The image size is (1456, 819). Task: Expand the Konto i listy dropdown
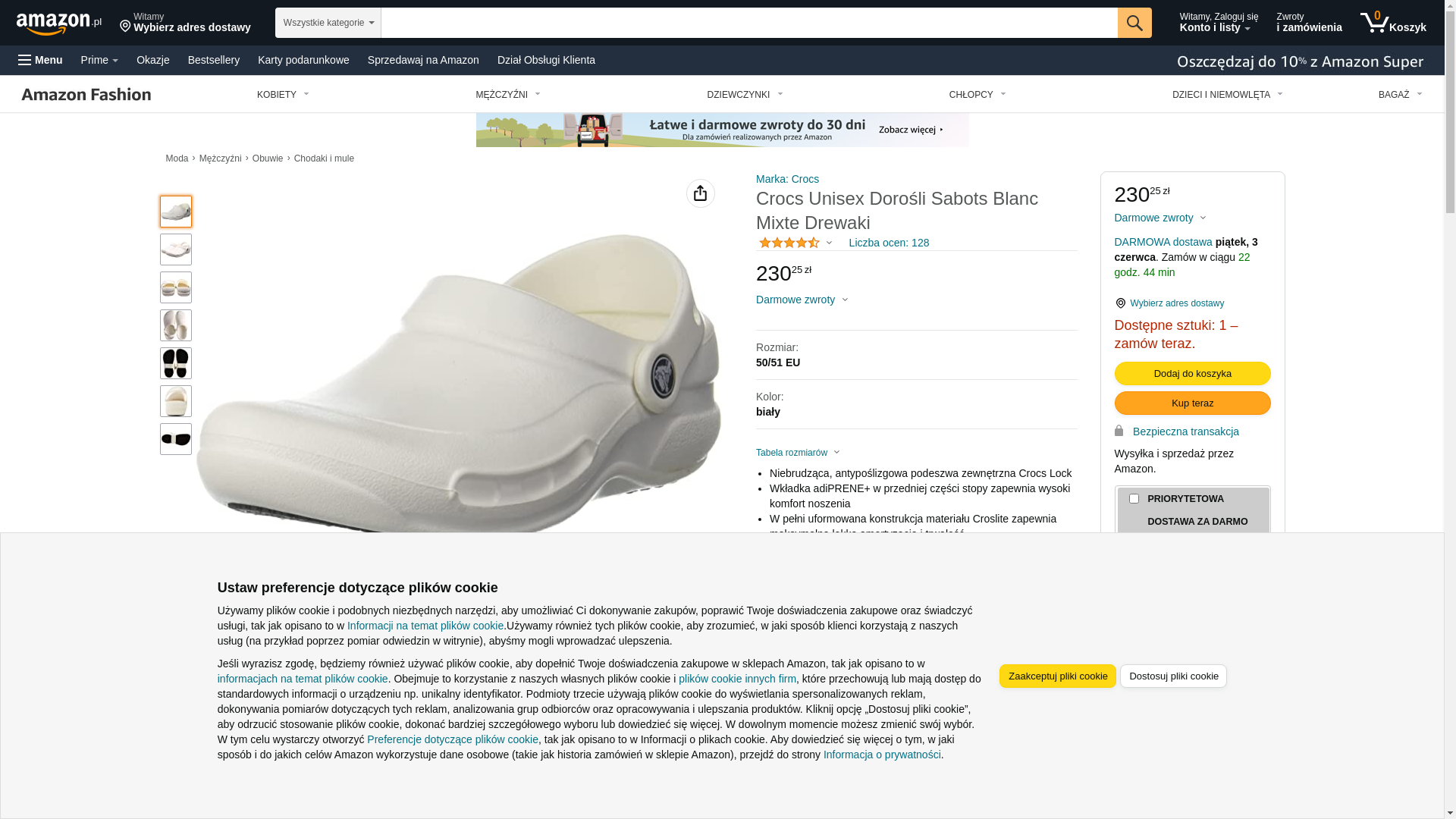pyautogui.click(x=1218, y=23)
